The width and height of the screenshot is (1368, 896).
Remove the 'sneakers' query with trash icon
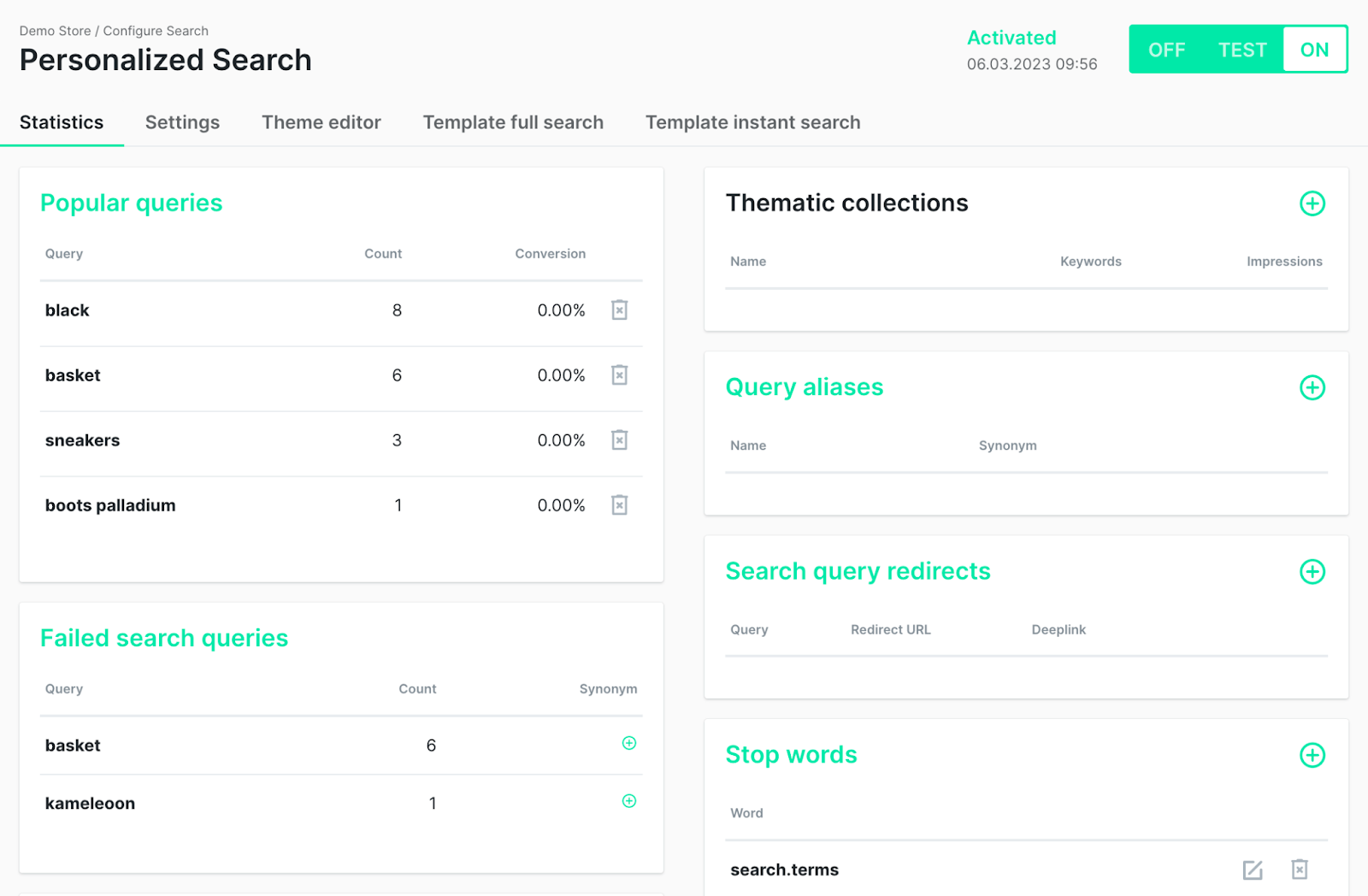tap(619, 439)
